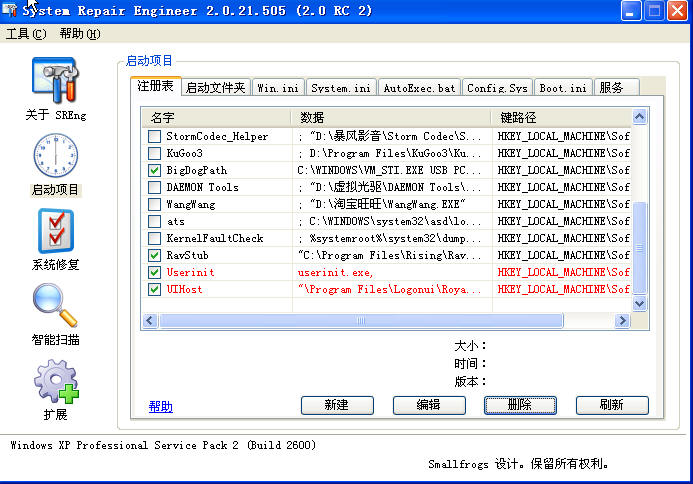Viewport: 693px width, 484px height.
Task: Click the 删除 button
Action: coord(520,405)
